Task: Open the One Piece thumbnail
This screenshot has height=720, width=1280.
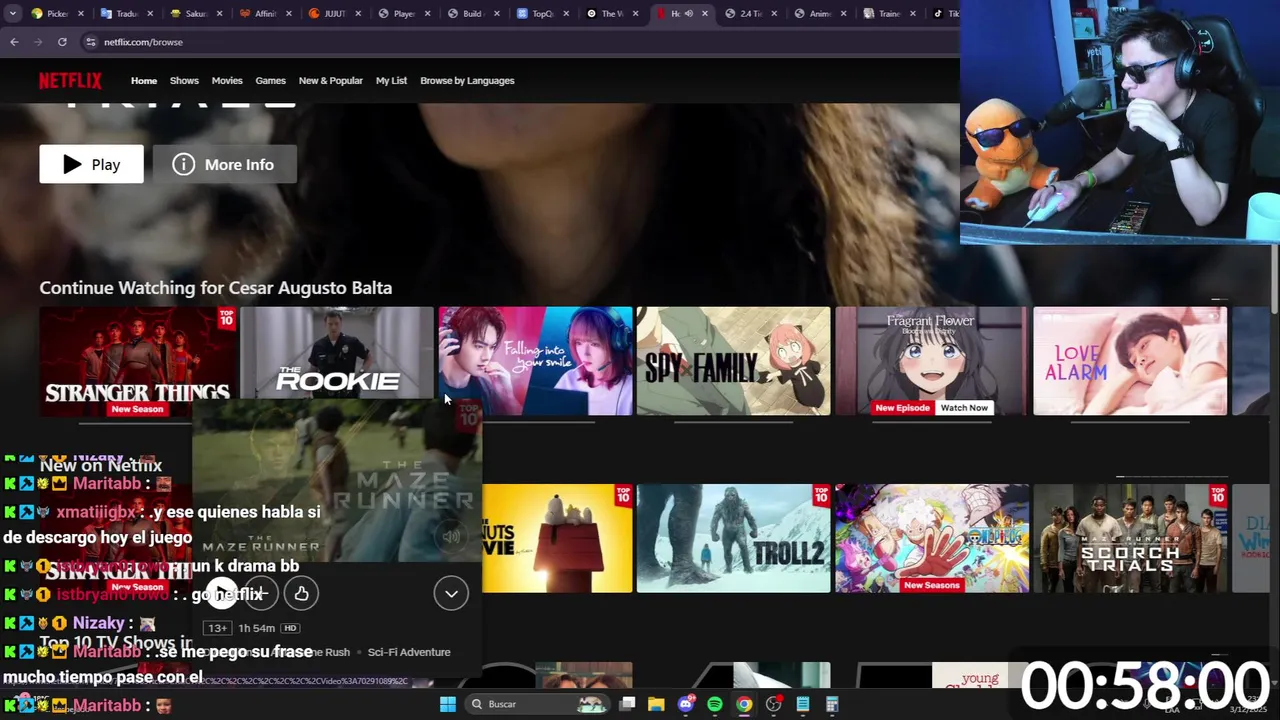Action: pyautogui.click(x=931, y=538)
